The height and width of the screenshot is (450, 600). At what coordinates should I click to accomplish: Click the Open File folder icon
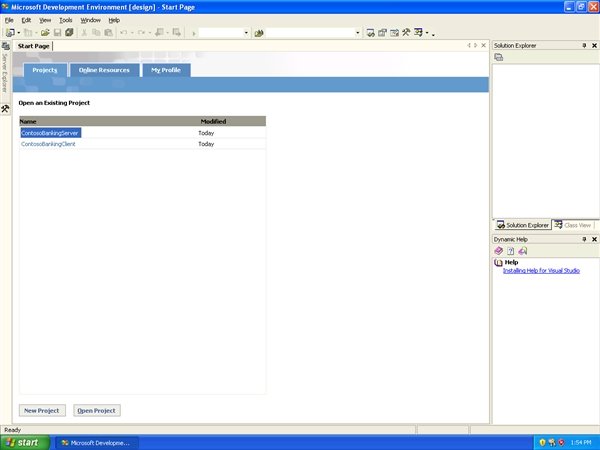coord(45,33)
